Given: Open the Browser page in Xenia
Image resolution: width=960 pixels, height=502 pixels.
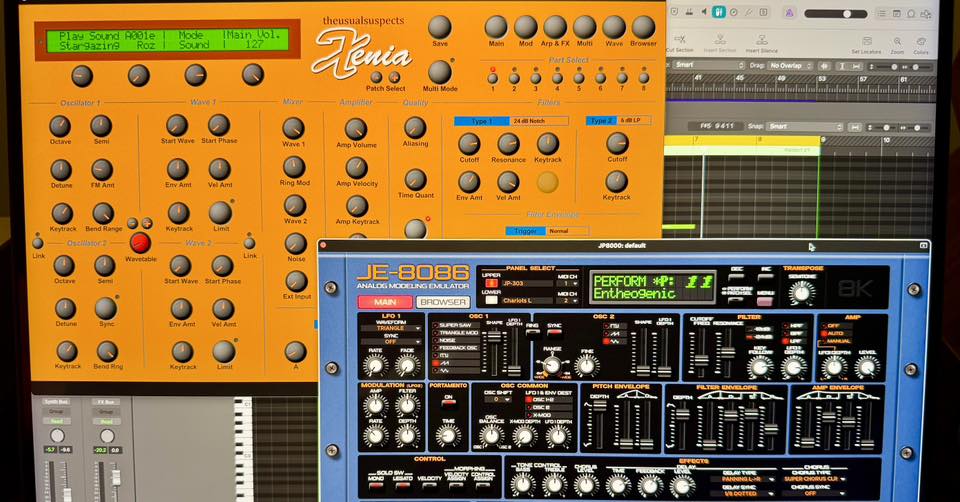Looking at the screenshot, I should [x=643, y=28].
